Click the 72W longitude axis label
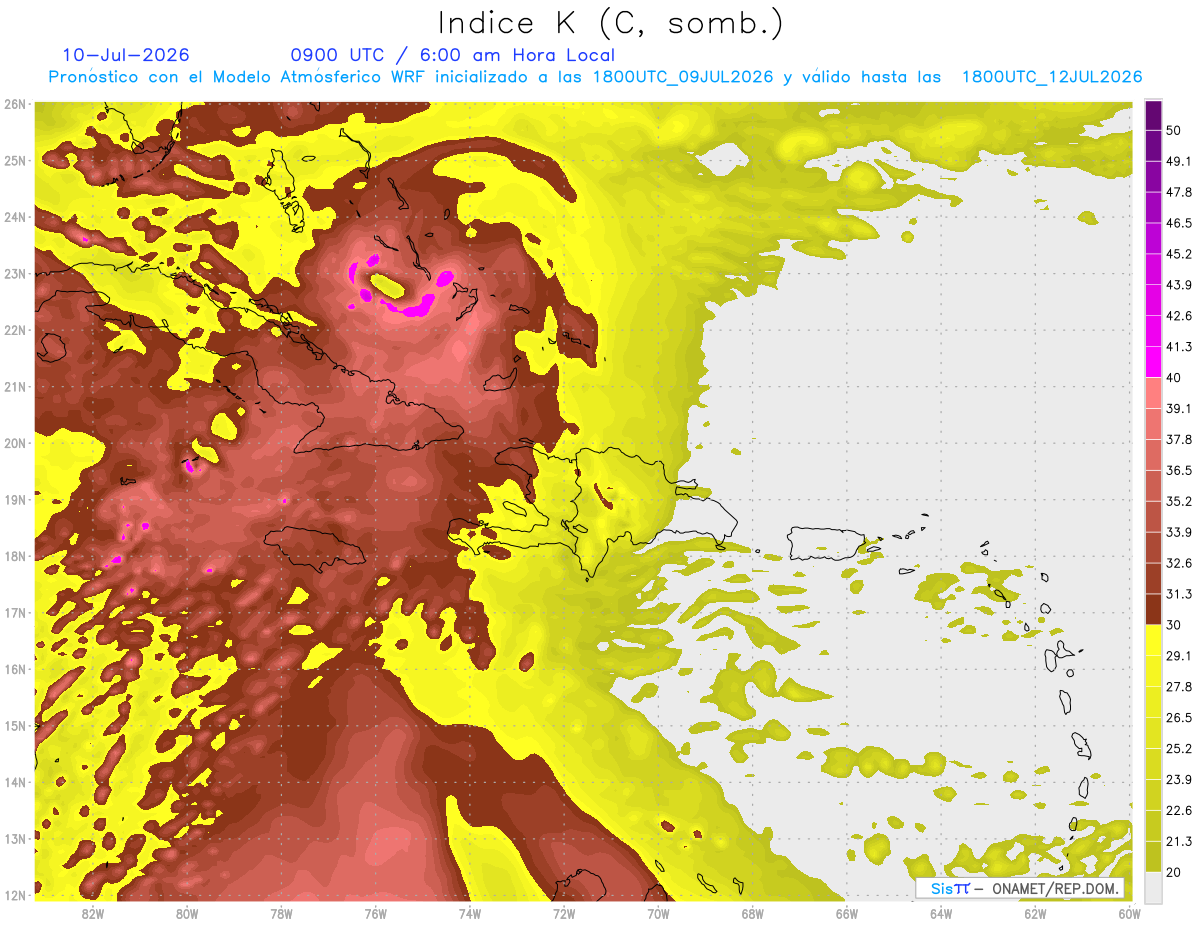The image size is (1200, 927). [564, 913]
